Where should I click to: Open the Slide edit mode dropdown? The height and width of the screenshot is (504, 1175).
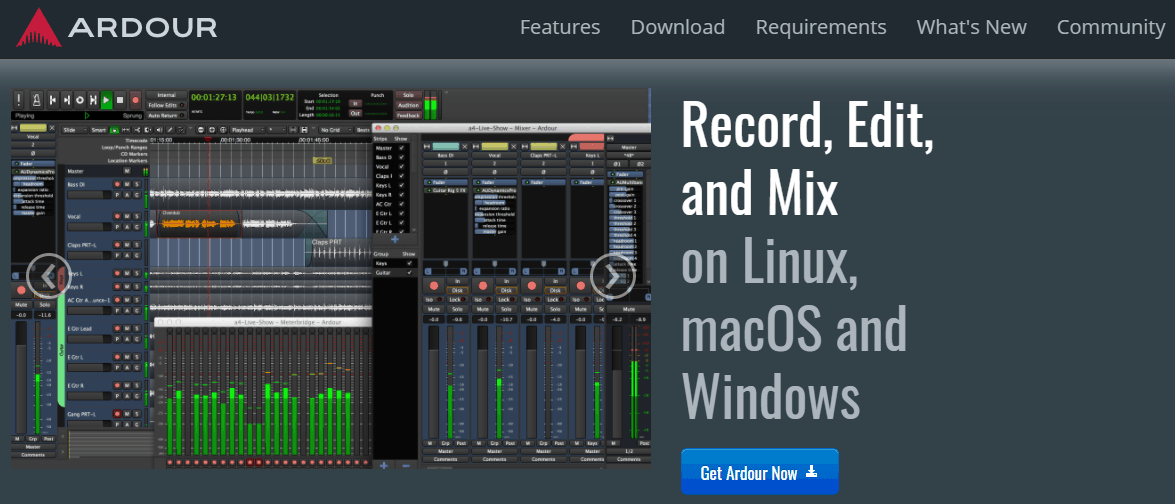pyautogui.click(x=73, y=130)
